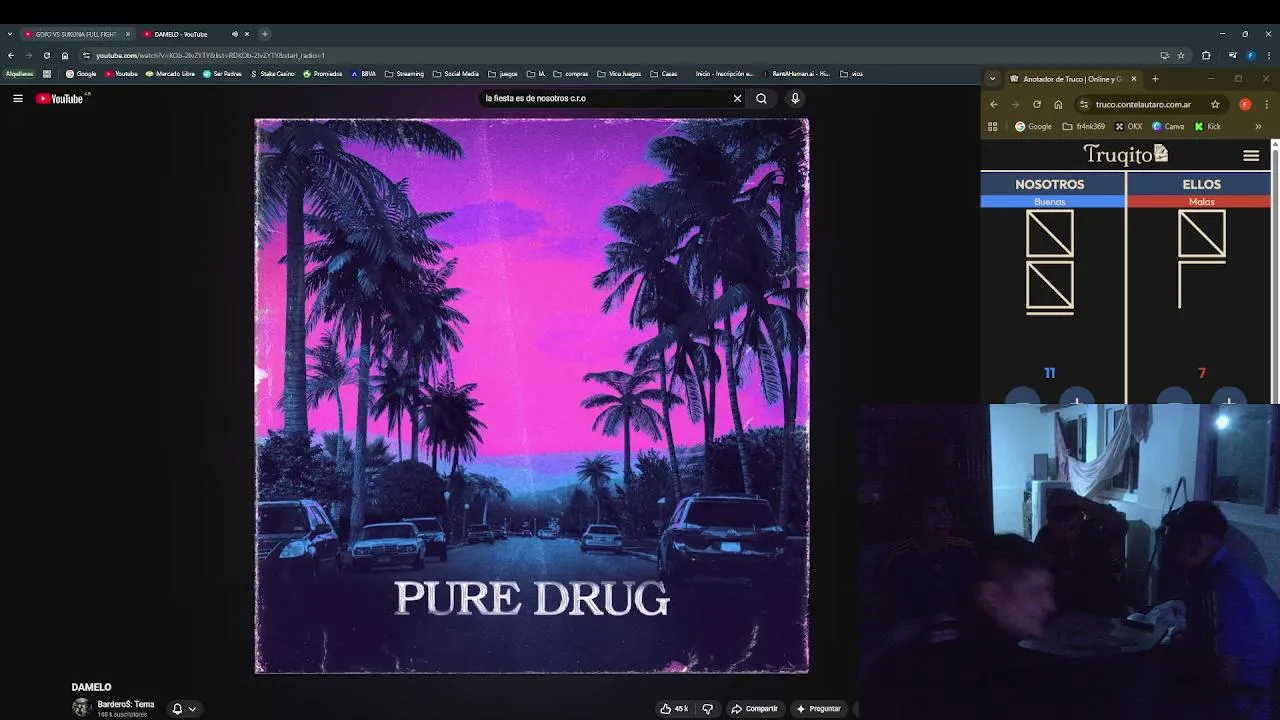Click truco.contelautaro.com.ar address bar
The height and width of the screenshot is (720, 1280).
[x=1149, y=104]
